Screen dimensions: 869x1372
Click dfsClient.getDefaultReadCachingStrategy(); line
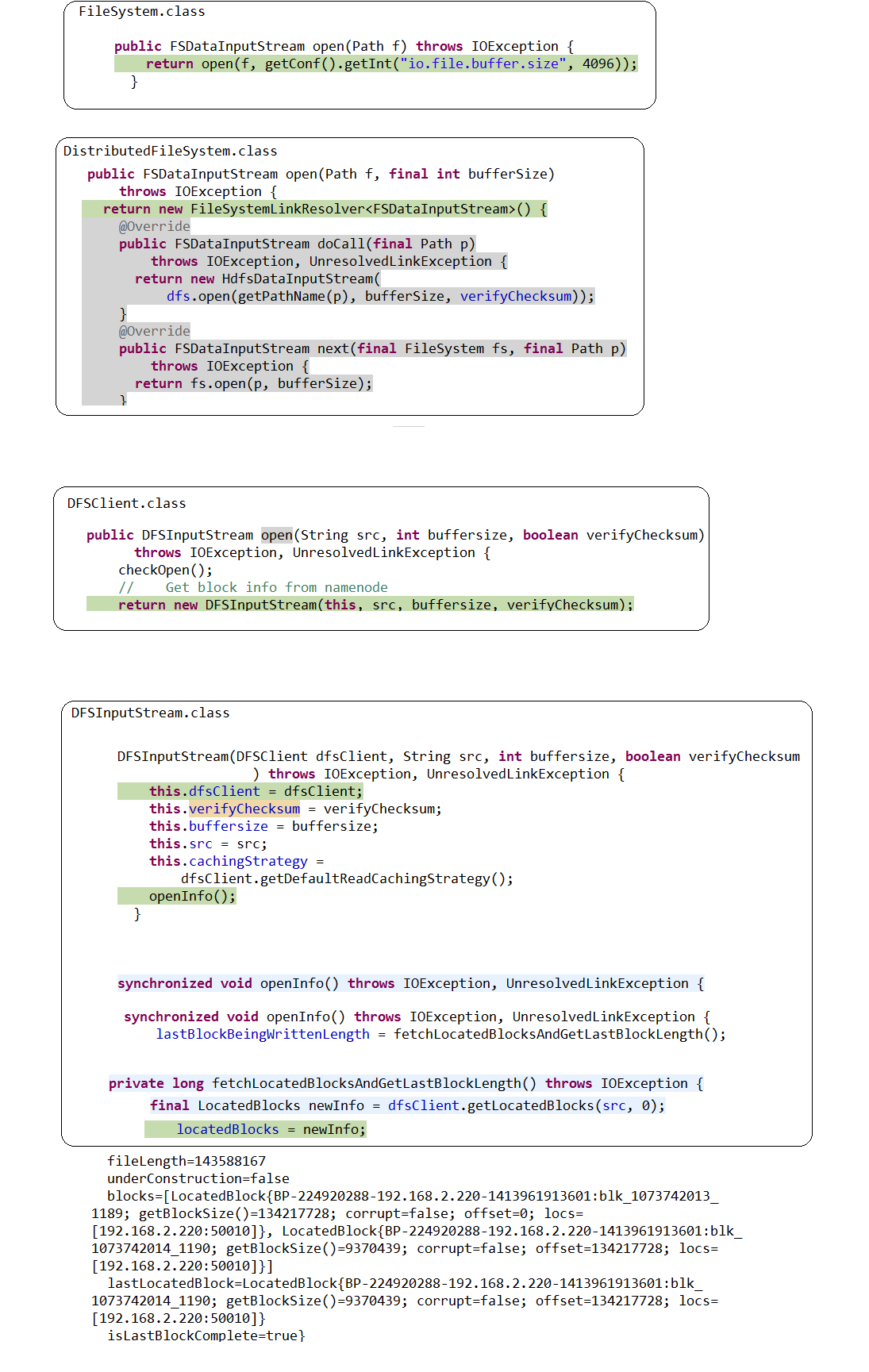click(348, 879)
